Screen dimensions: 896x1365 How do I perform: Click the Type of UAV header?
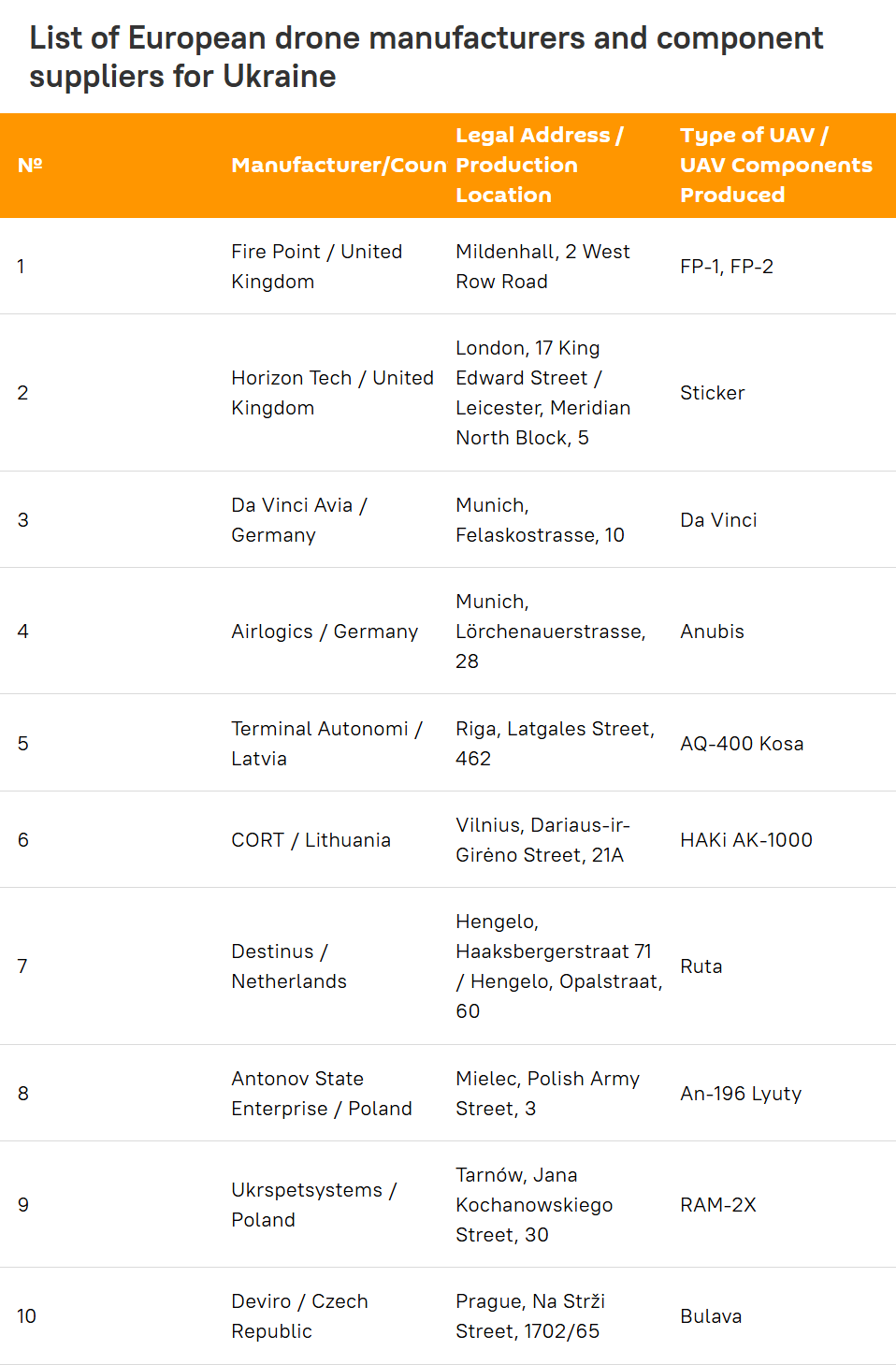tap(776, 166)
